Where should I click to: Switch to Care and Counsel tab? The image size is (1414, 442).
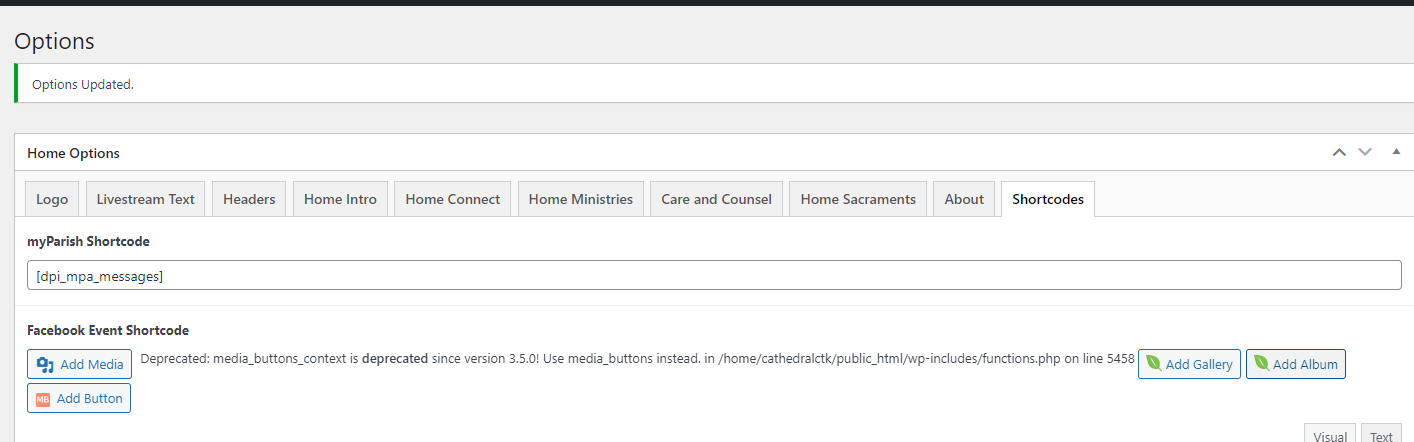[716, 199]
